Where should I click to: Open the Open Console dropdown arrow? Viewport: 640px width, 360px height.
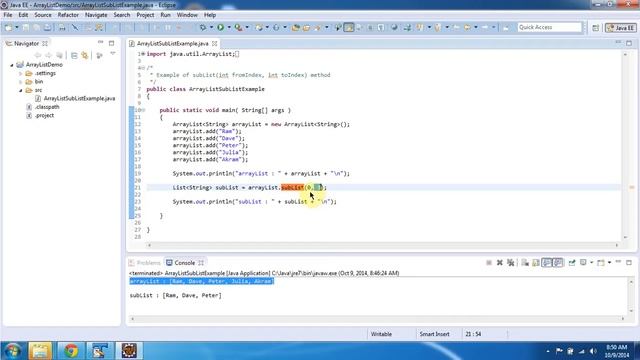[609, 262]
